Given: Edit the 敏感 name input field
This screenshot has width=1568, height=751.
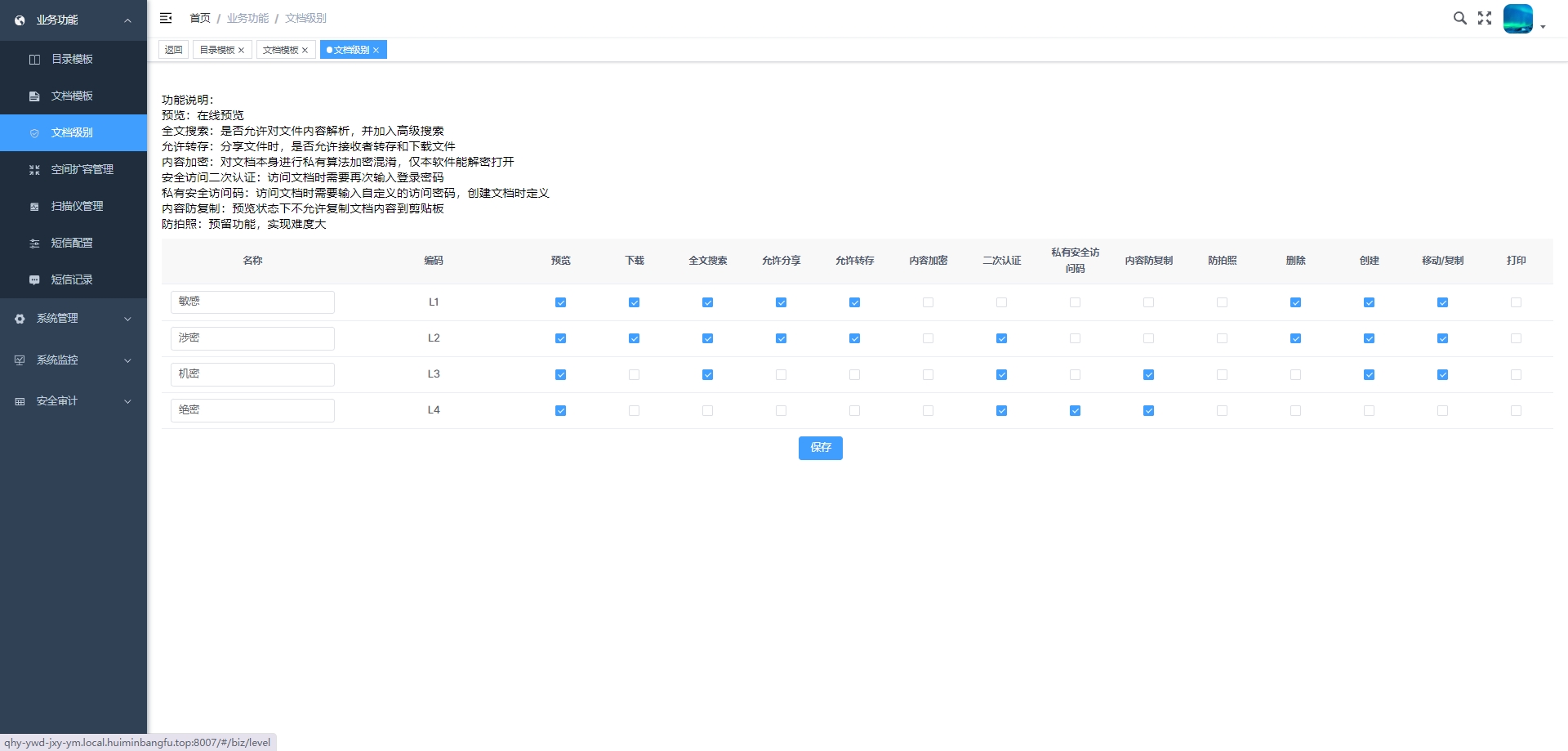Looking at the screenshot, I should (x=252, y=302).
